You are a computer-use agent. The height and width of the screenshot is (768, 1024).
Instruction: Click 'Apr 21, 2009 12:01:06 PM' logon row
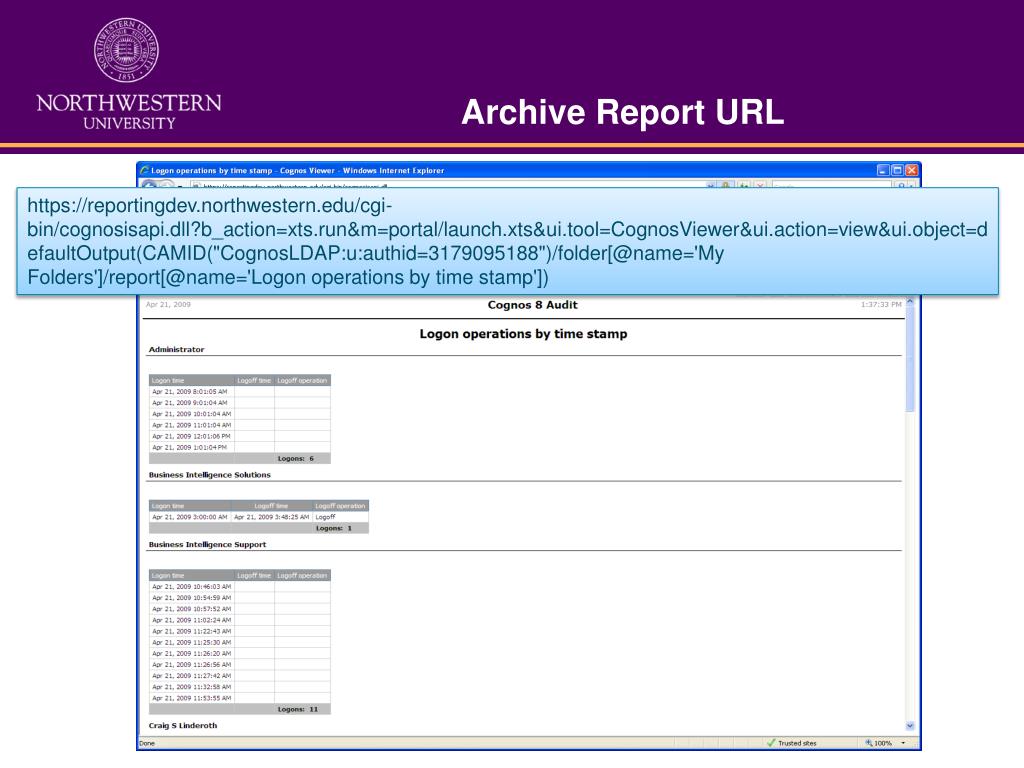point(240,436)
